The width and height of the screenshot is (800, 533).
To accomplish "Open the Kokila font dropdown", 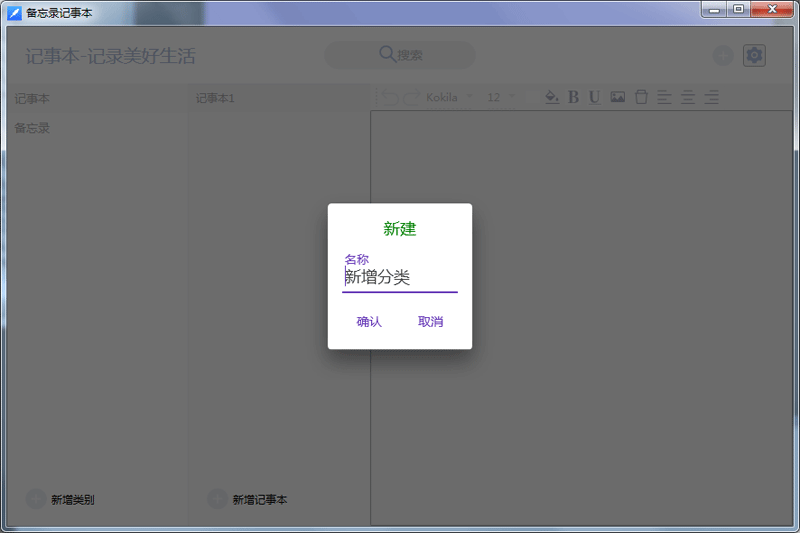I will point(449,97).
